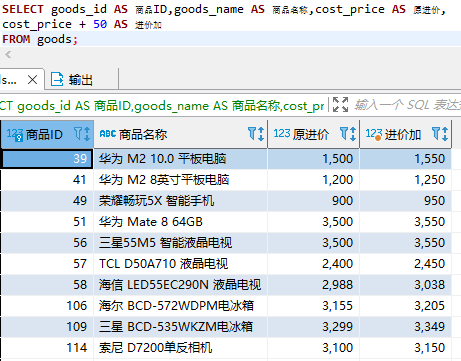Click the SQL filter expression input field
Screen dimensions: 461x361
click(x=407, y=105)
